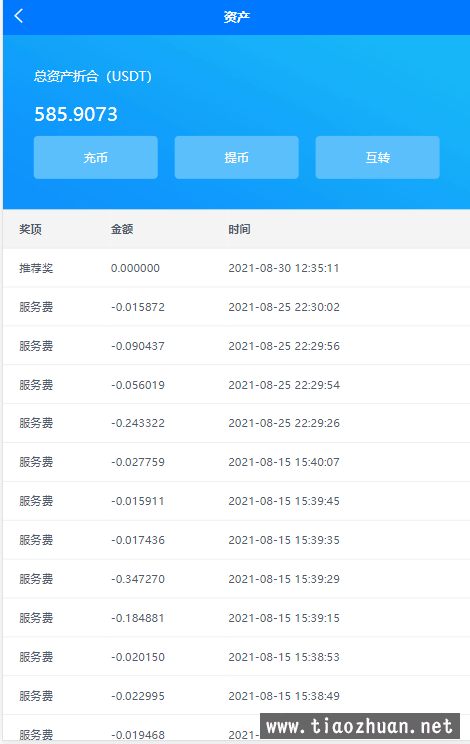Tap the 充币 deposit button
This screenshot has height=744, width=470.
click(x=96, y=158)
